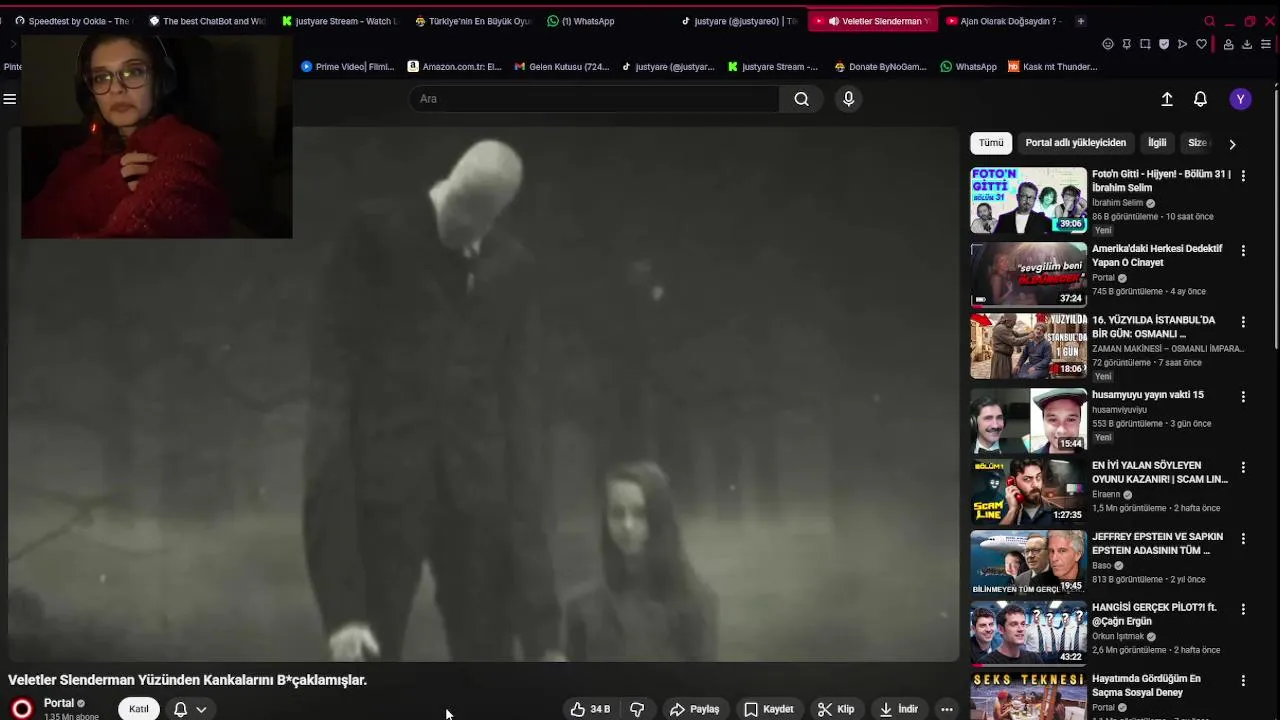The height and width of the screenshot is (720, 1280).
Task: Open Donate ByNoGam bookmark
Action: [x=880, y=67]
